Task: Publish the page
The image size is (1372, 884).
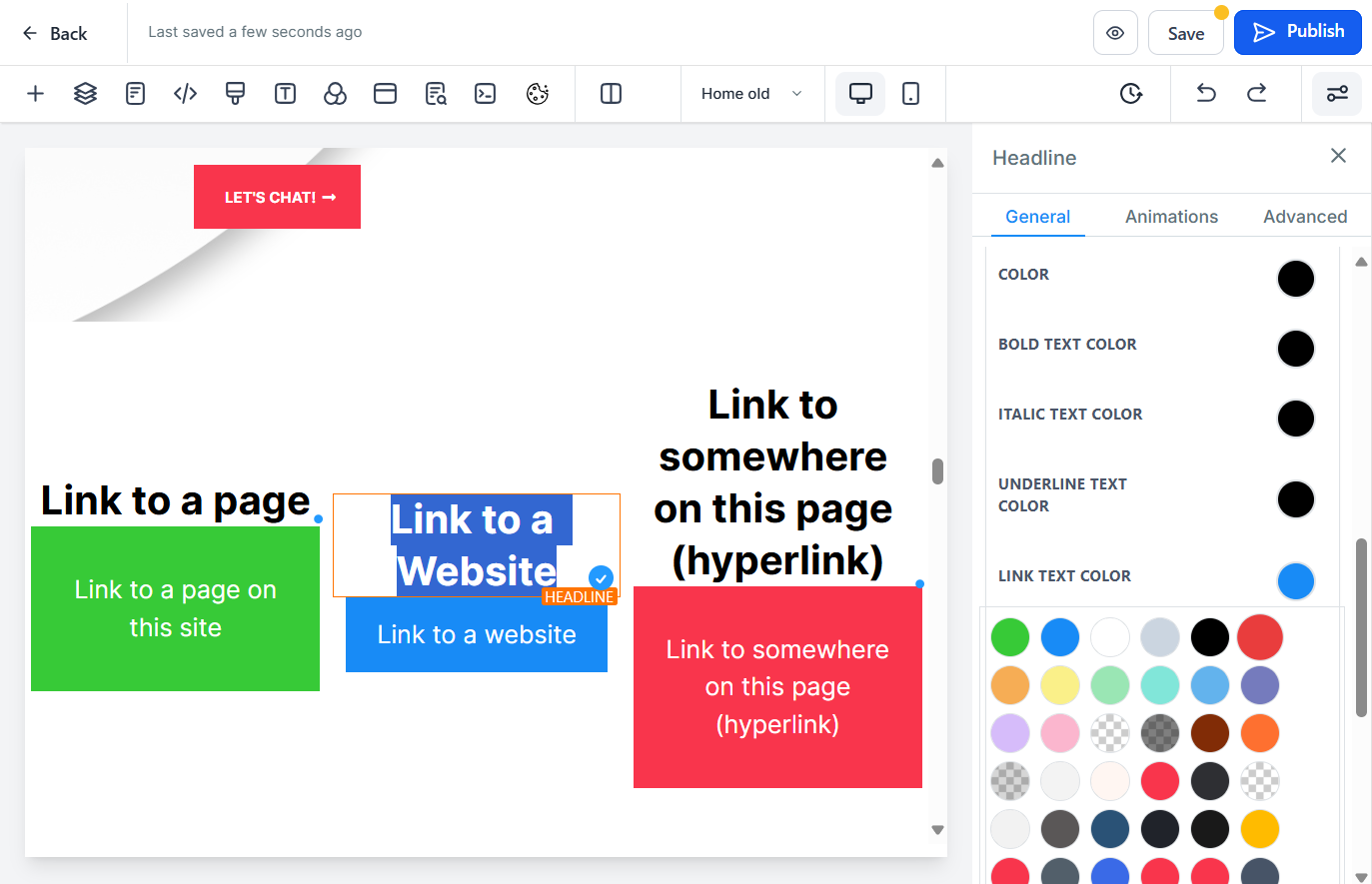Action: 1298,32
